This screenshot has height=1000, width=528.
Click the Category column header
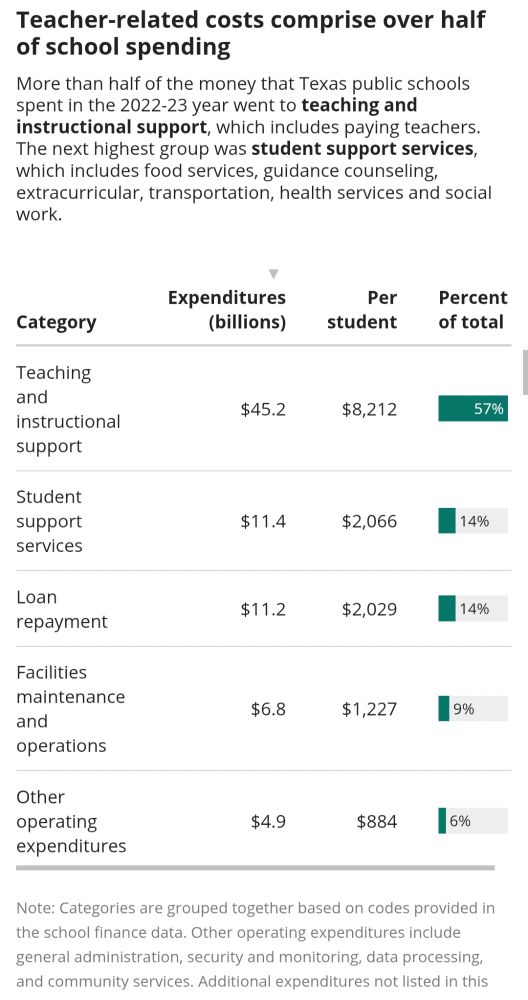[56, 322]
